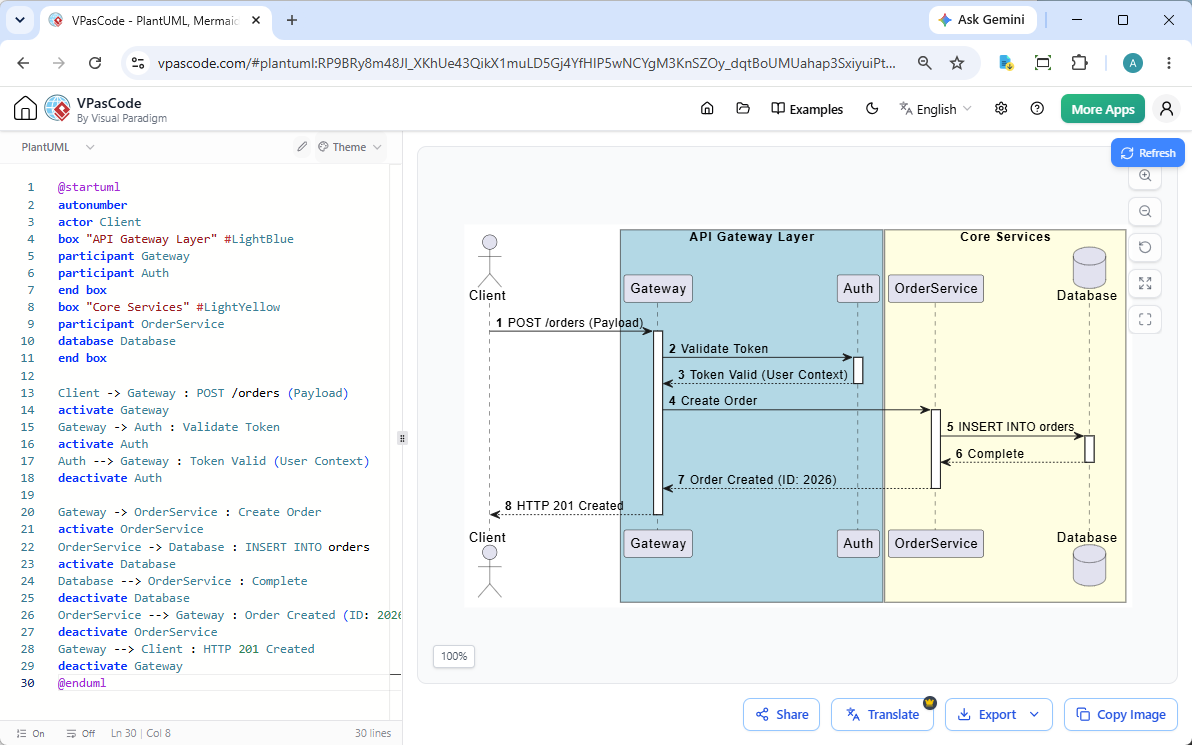Viewport: 1192px width, 745px height.
Task: Click the VPasCode home icon
Action: [x=25, y=109]
